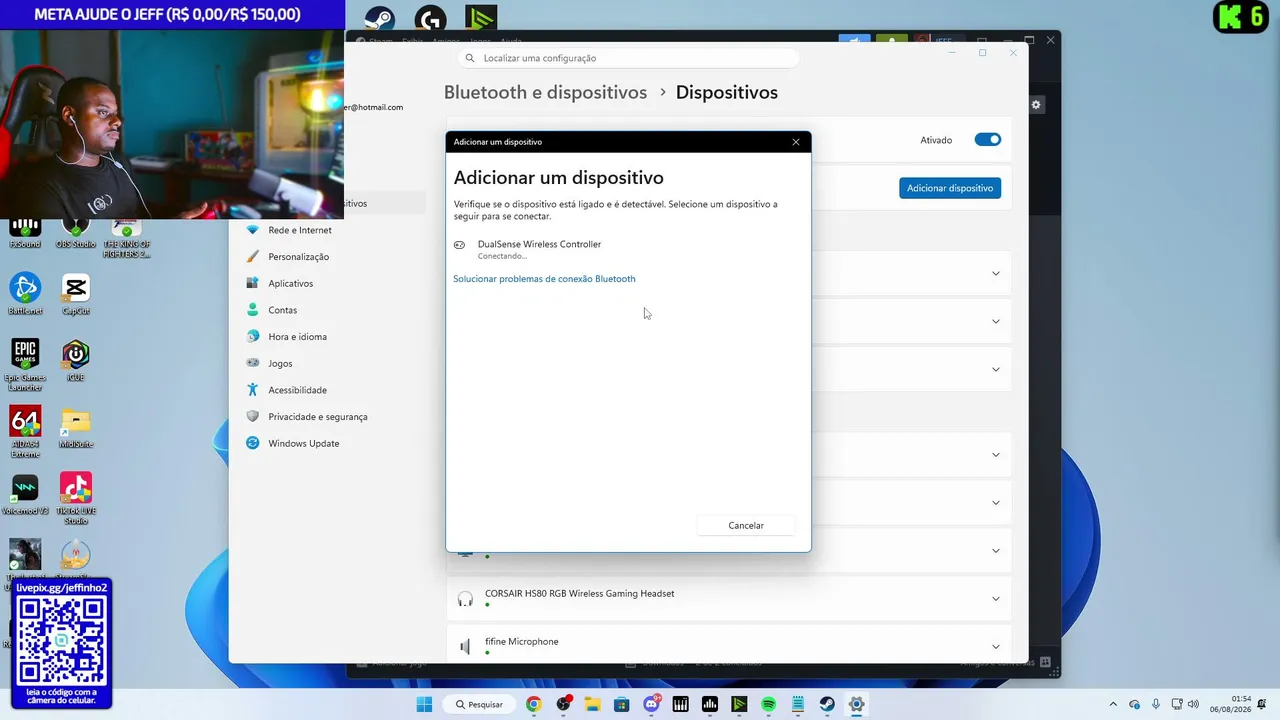Click the Contas person icon
Screen dimensions: 1280x720
[252, 310]
